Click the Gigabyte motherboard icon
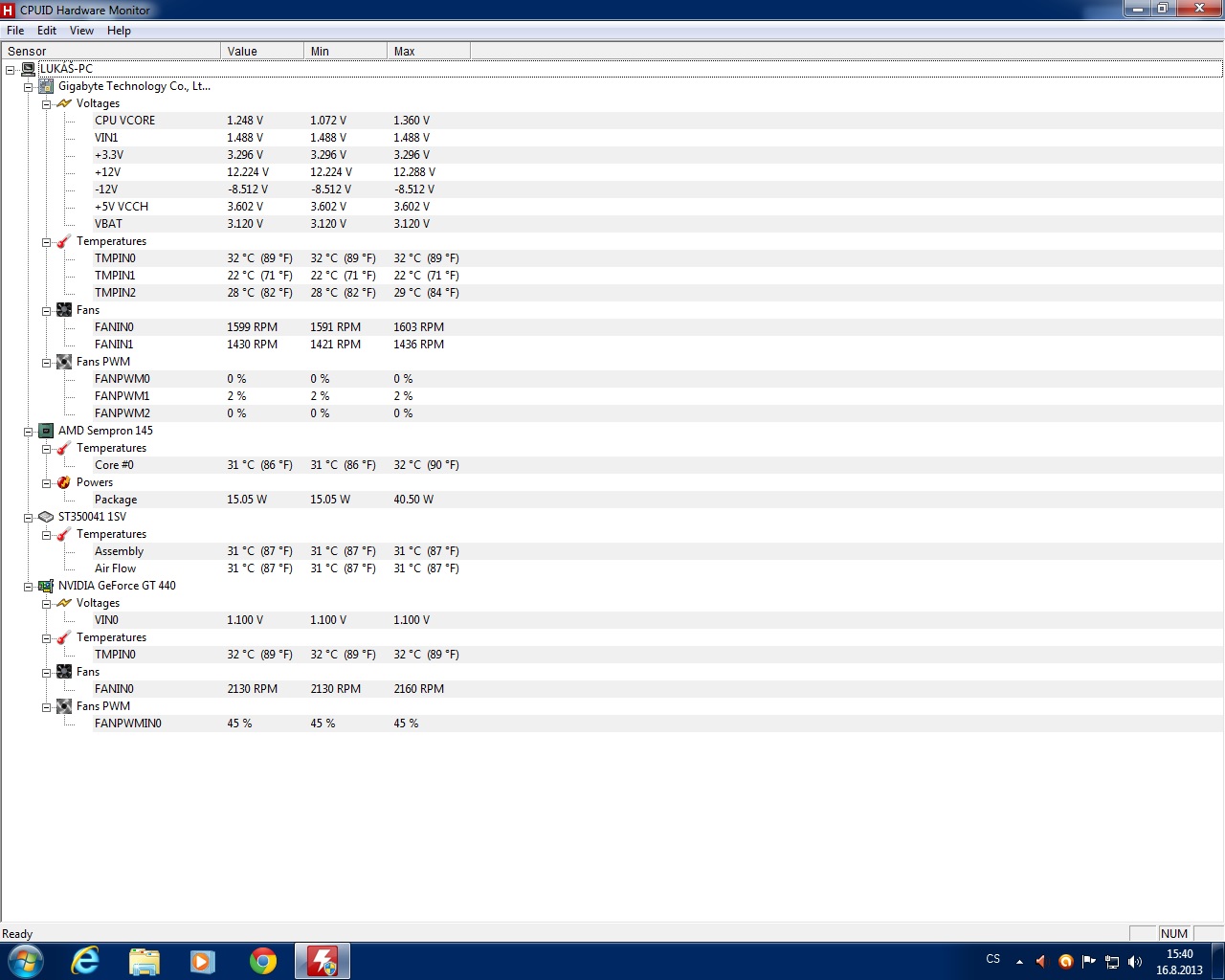This screenshot has width=1225, height=980. coord(46,86)
